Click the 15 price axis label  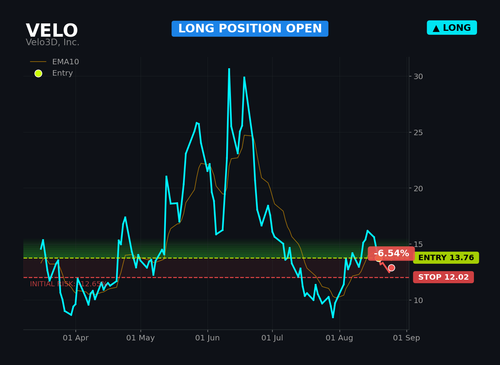coord(418,244)
